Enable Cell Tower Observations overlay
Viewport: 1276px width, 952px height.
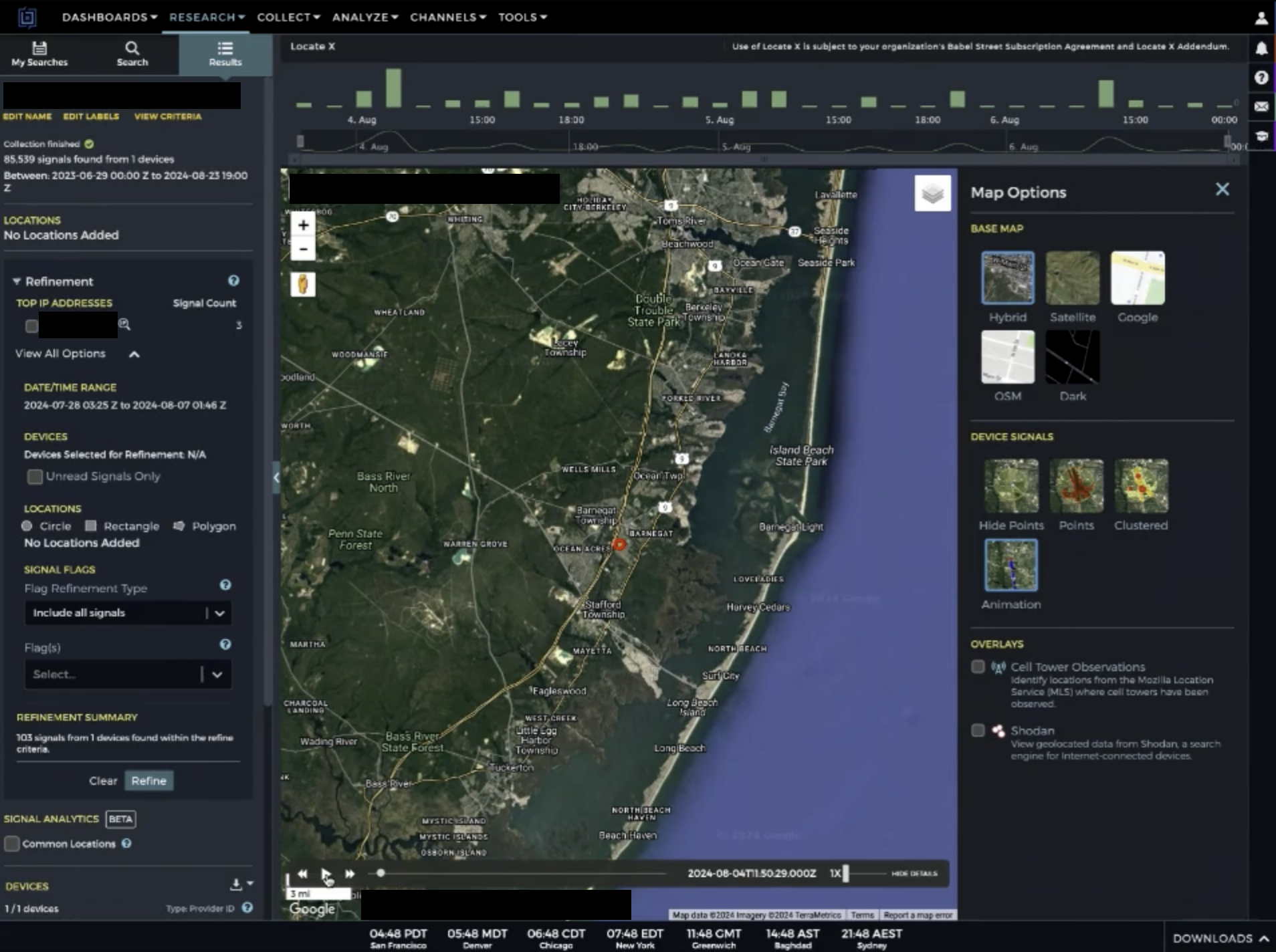coord(978,667)
